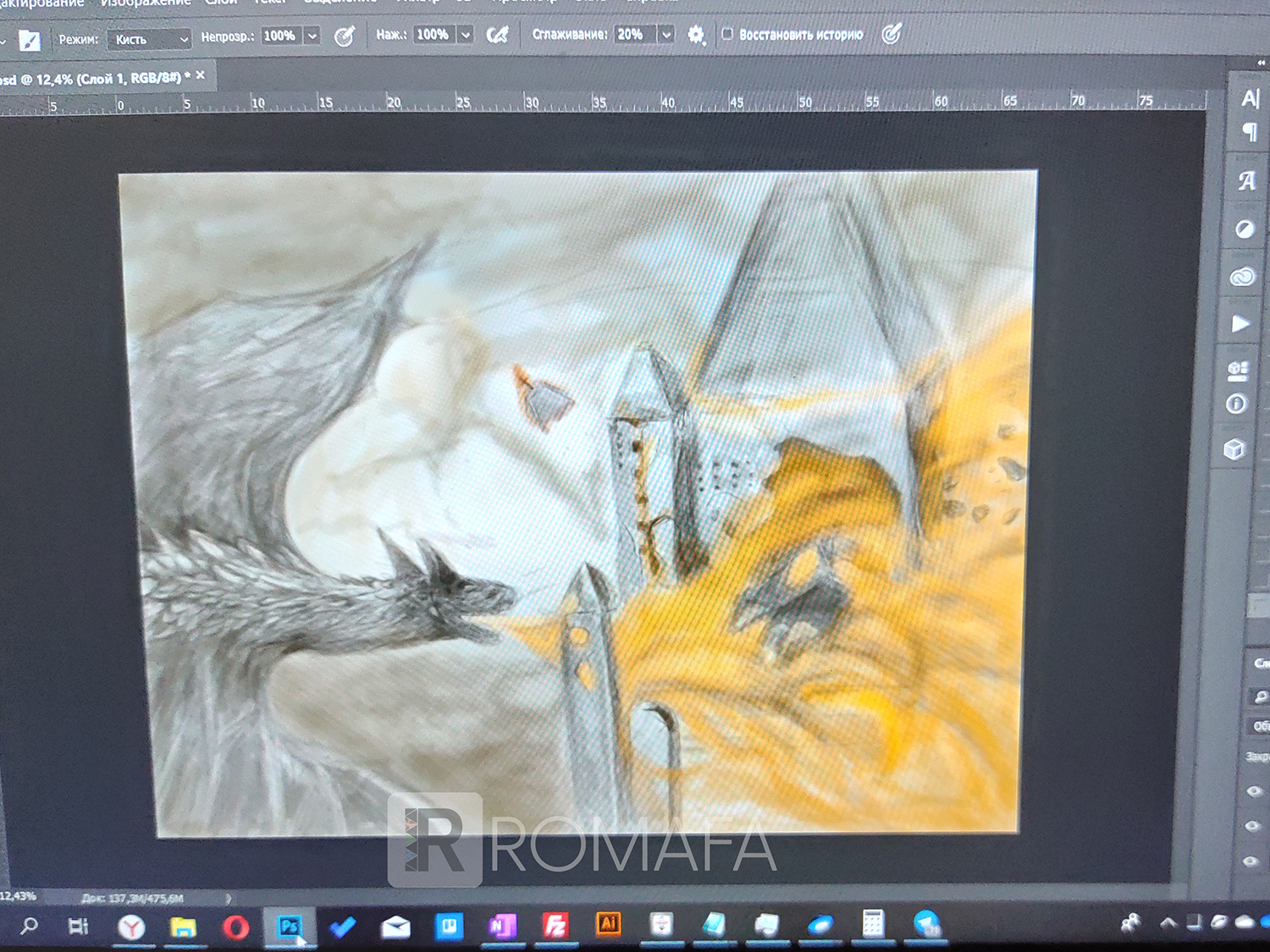Enable airbrush build-up mode icon
This screenshot has height=952, width=1270.
coord(498,35)
